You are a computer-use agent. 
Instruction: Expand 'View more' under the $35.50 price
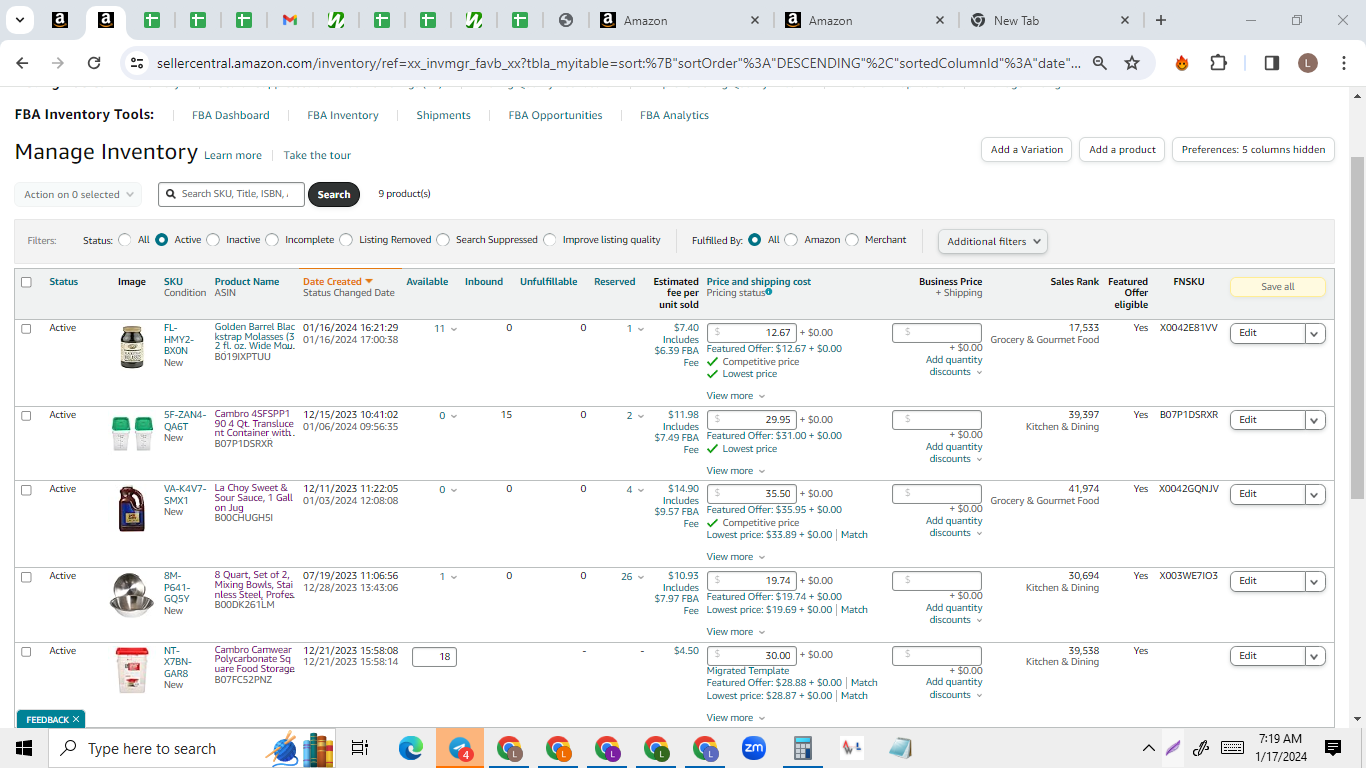point(735,557)
